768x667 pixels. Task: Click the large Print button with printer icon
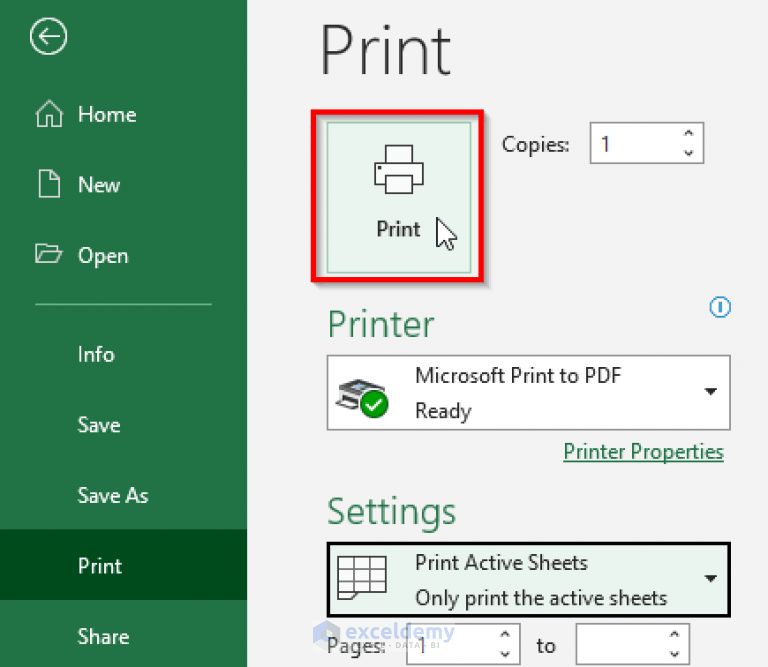pos(398,197)
